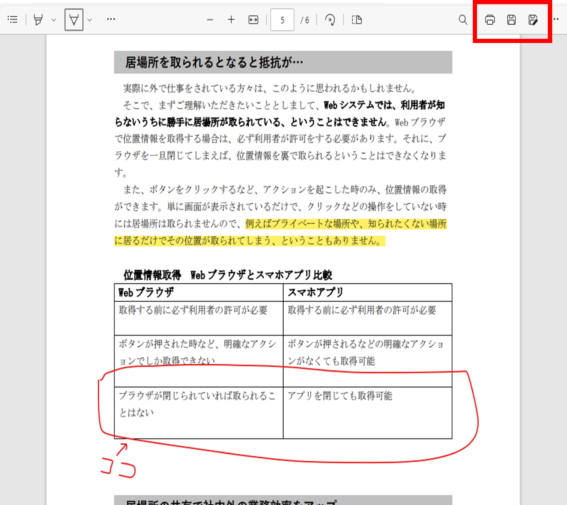Screen dimensions: 567x505
Task: Click the Webブラウザ table header cell
Action: (199, 292)
